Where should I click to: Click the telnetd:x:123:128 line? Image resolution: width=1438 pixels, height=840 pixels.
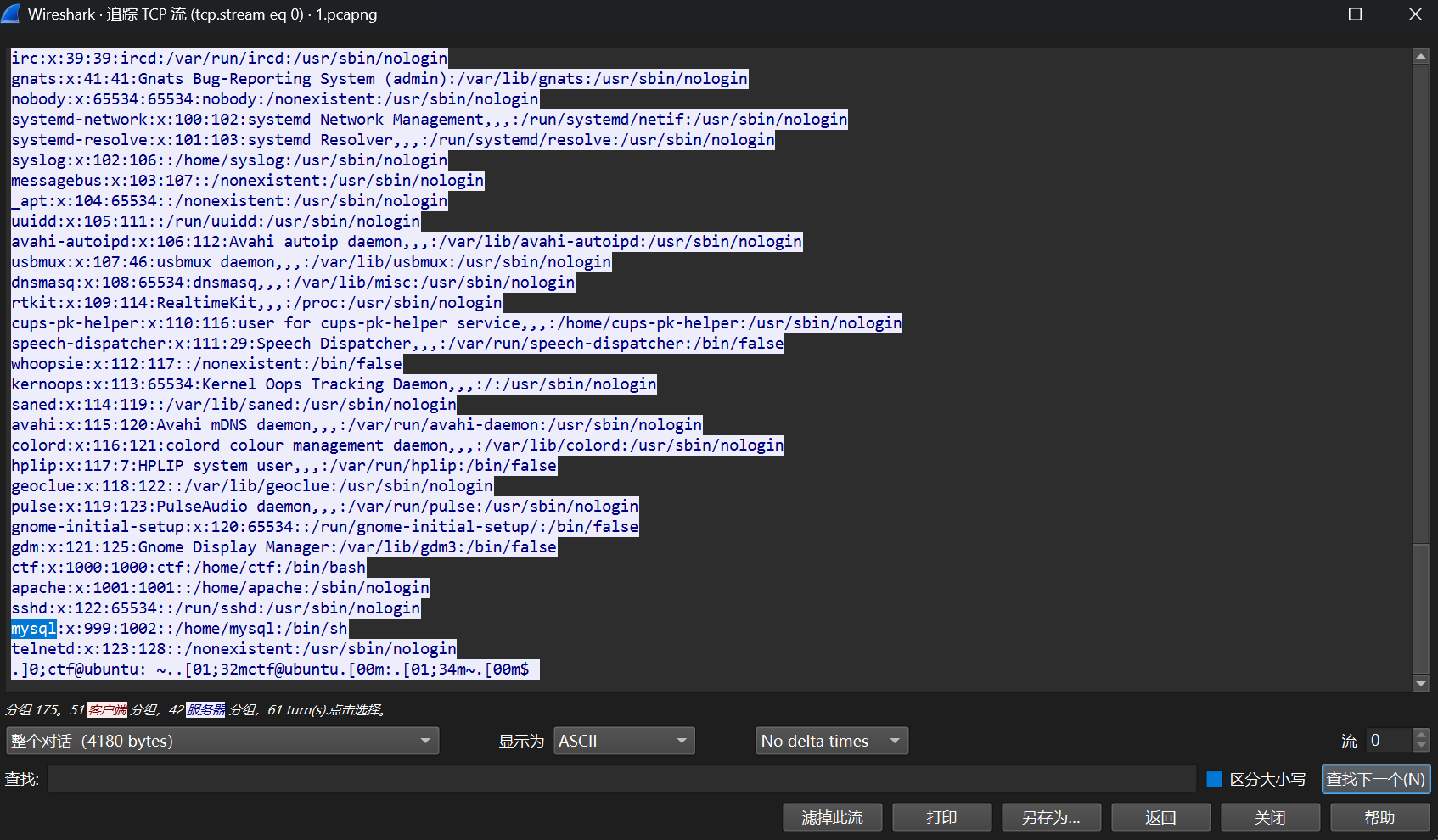click(x=233, y=649)
